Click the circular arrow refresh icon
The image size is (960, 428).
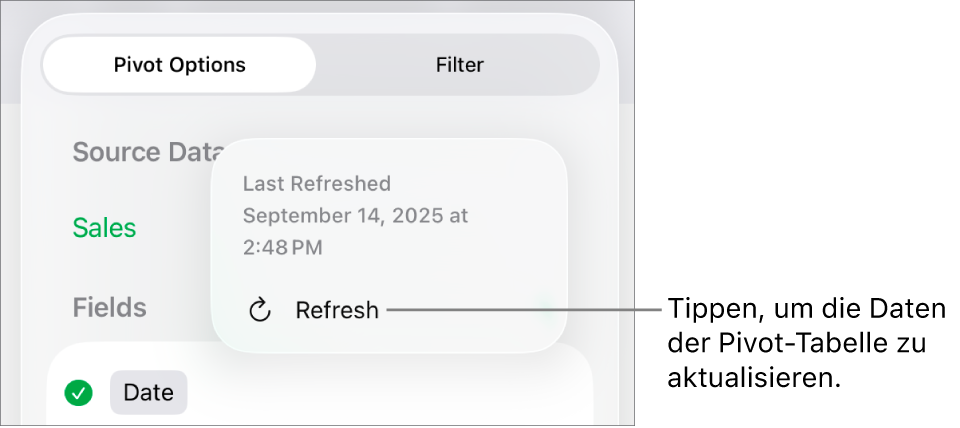tap(260, 310)
